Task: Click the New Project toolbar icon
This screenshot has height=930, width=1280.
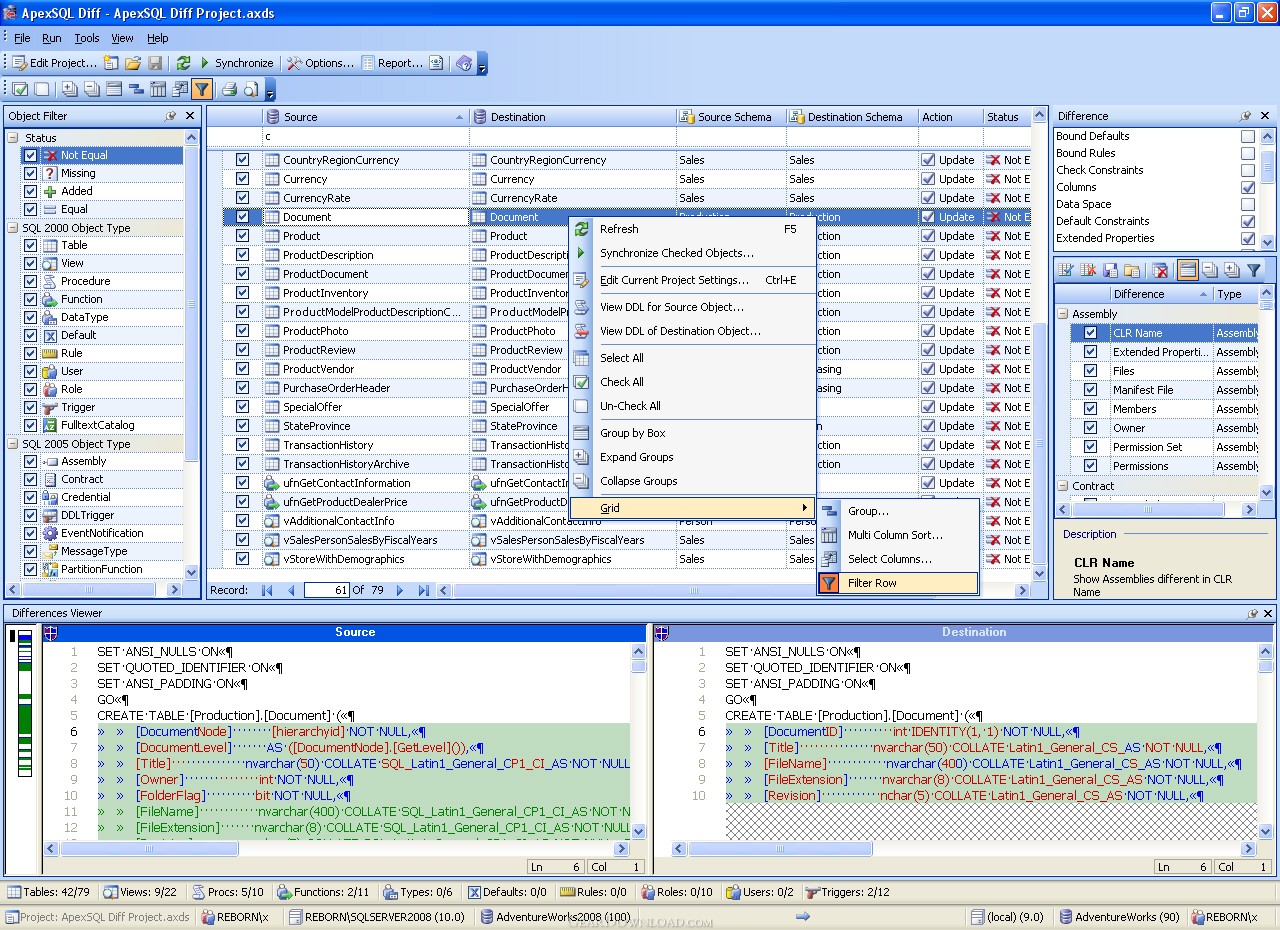Action: [x=111, y=63]
